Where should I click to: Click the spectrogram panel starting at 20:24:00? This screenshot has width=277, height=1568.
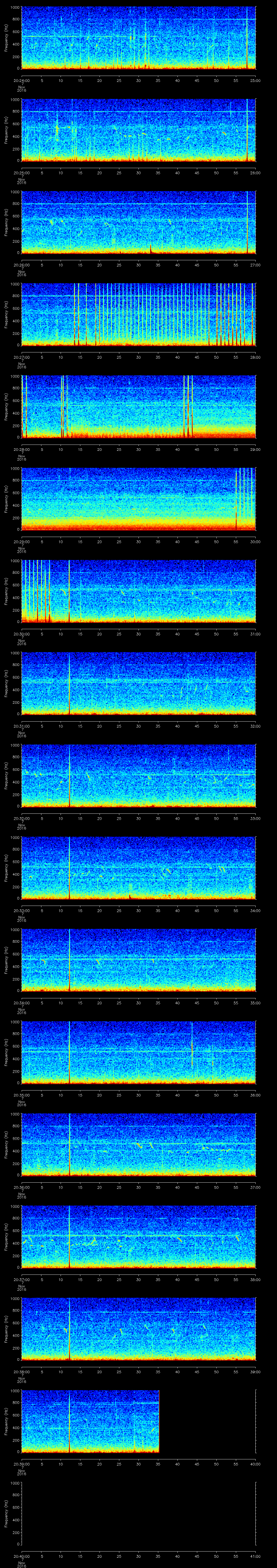pyautogui.click(x=139, y=38)
